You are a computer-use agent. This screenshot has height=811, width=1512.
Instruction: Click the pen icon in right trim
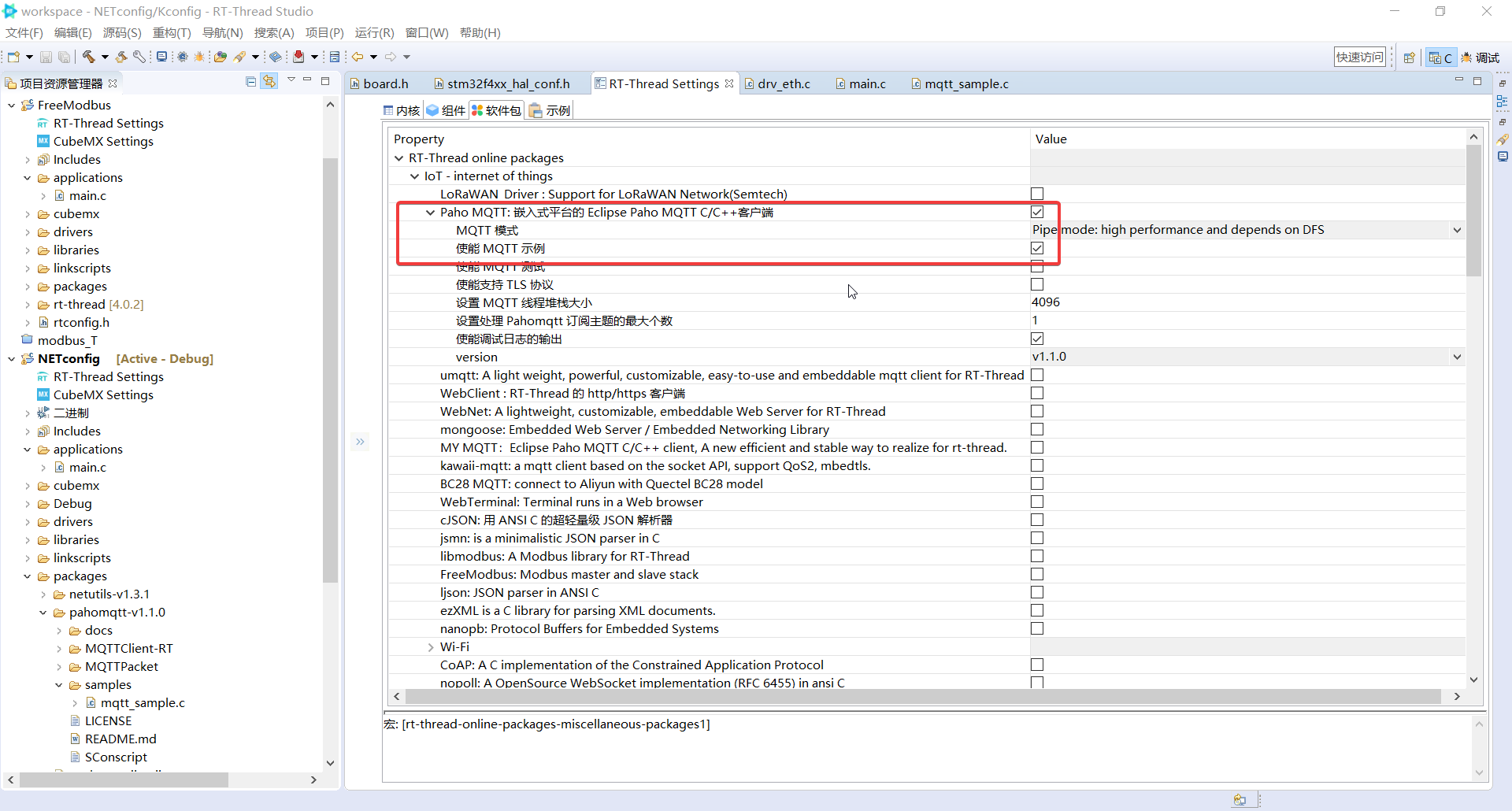tap(1503, 139)
